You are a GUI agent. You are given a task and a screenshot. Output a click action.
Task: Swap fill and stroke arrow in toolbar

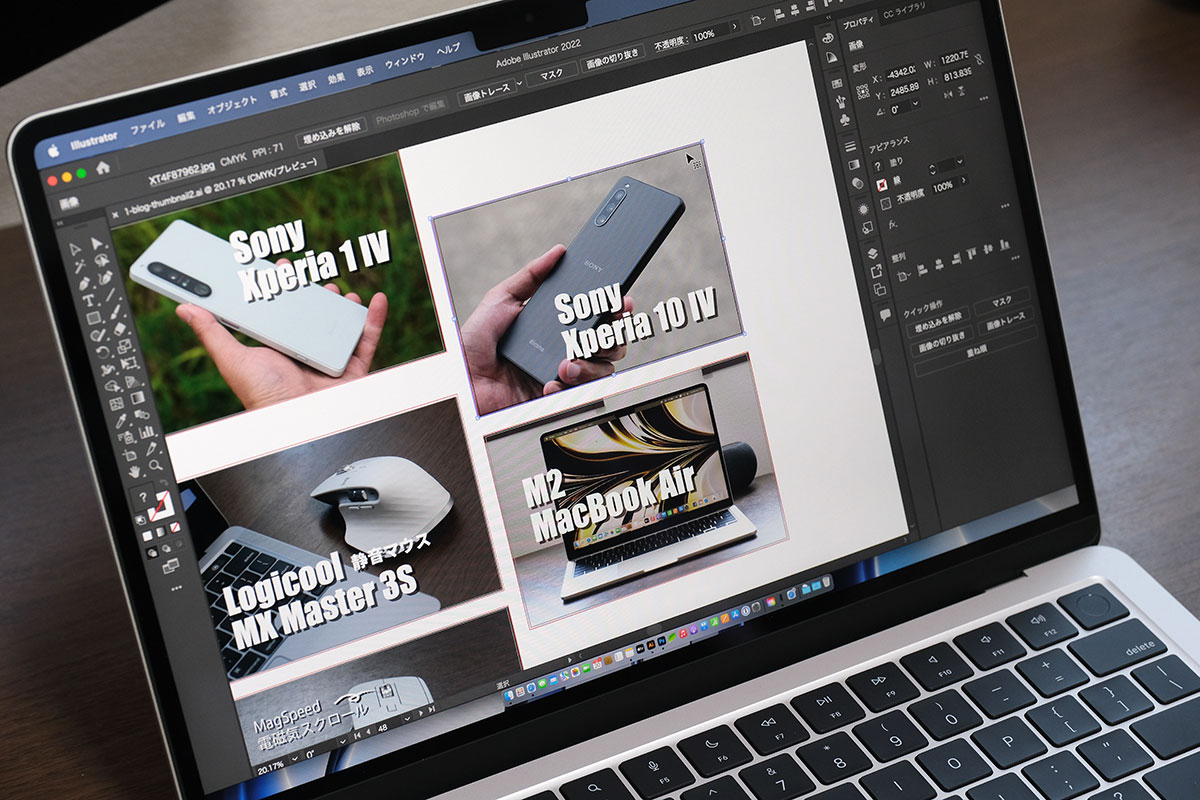pyautogui.click(x=163, y=483)
